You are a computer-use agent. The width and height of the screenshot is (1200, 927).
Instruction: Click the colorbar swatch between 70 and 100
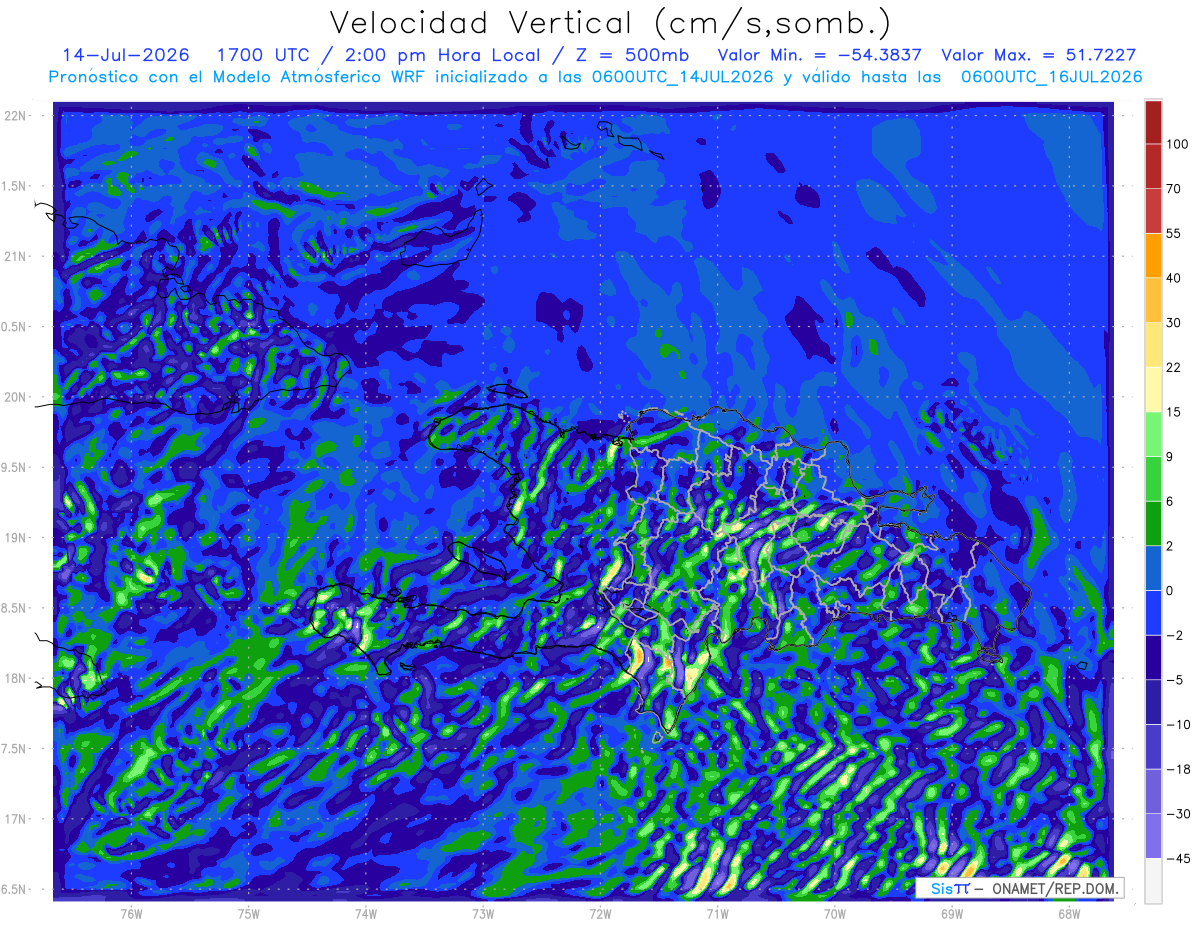click(x=1153, y=167)
